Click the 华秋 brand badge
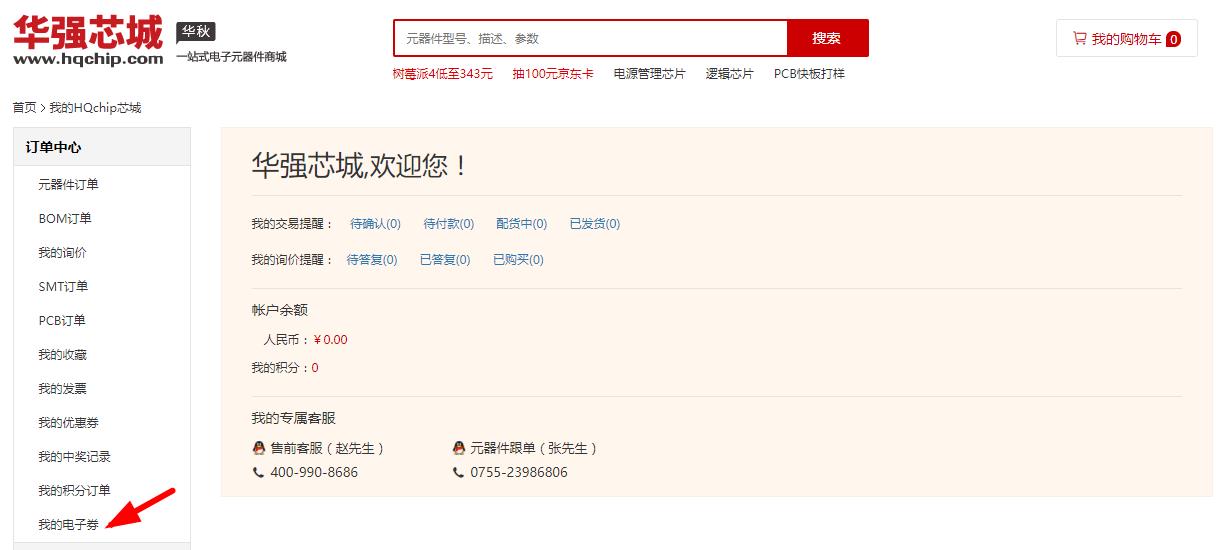Viewport: 1225px width, 550px height. pos(196,32)
